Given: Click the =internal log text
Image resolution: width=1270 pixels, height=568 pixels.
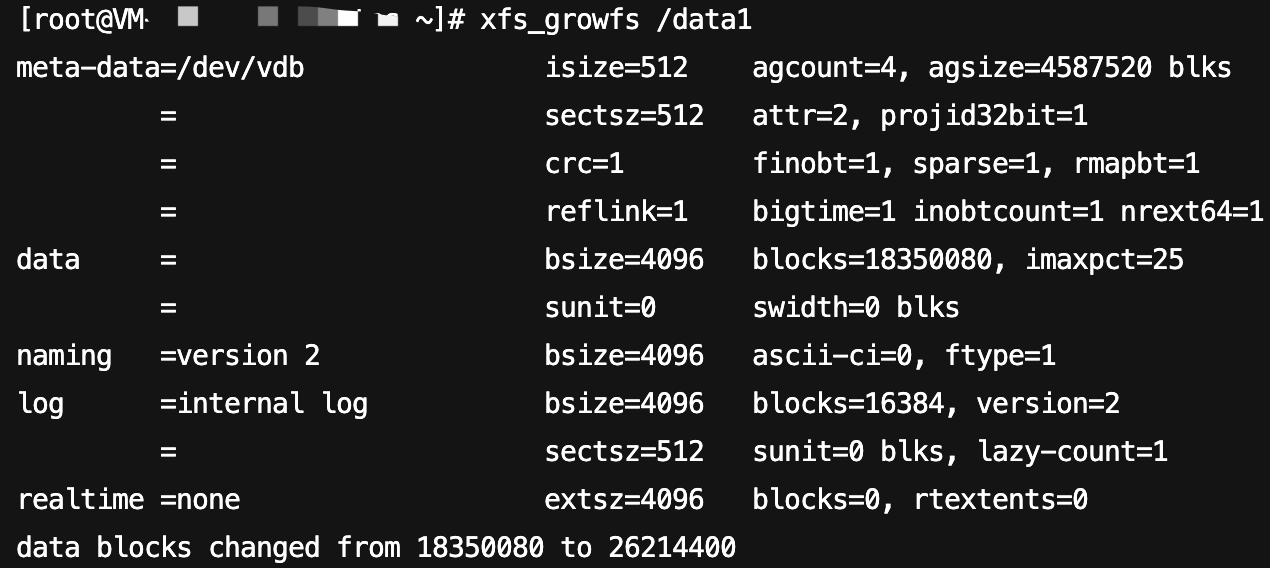Looking at the screenshot, I should pyautogui.click(x=264, y=405).
